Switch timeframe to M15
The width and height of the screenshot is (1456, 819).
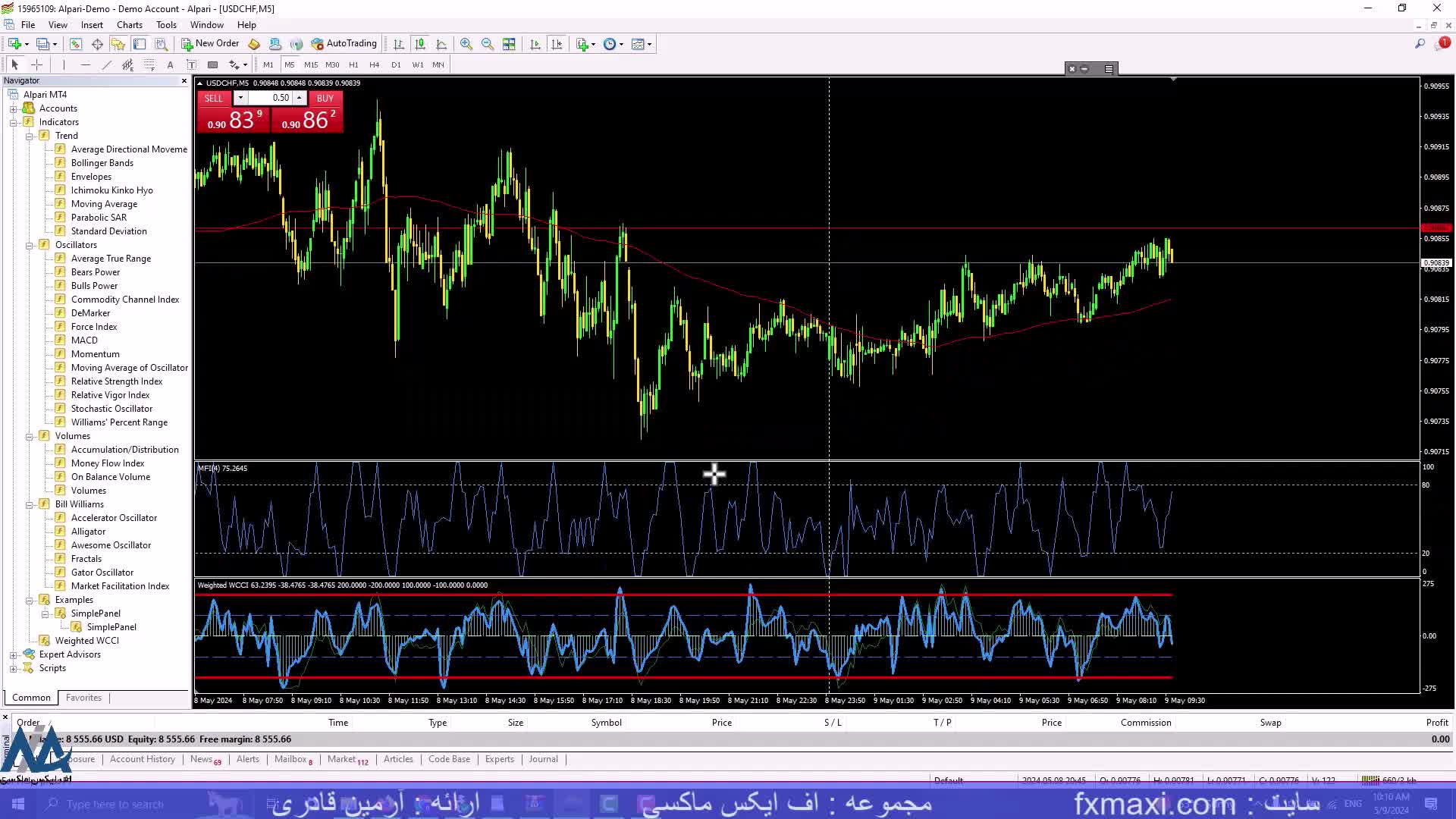311,64
